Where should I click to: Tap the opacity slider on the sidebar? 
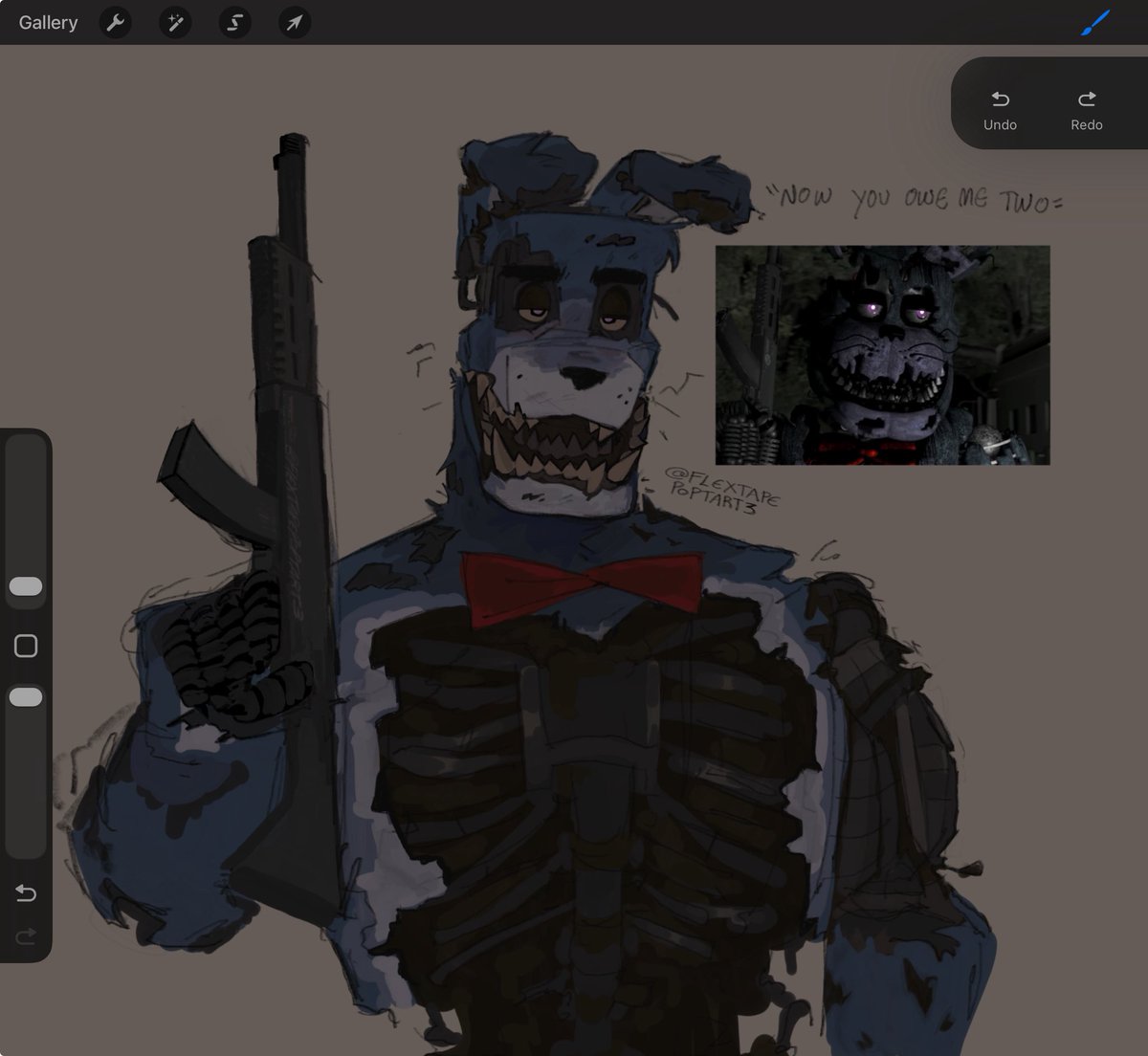point(26,696)
